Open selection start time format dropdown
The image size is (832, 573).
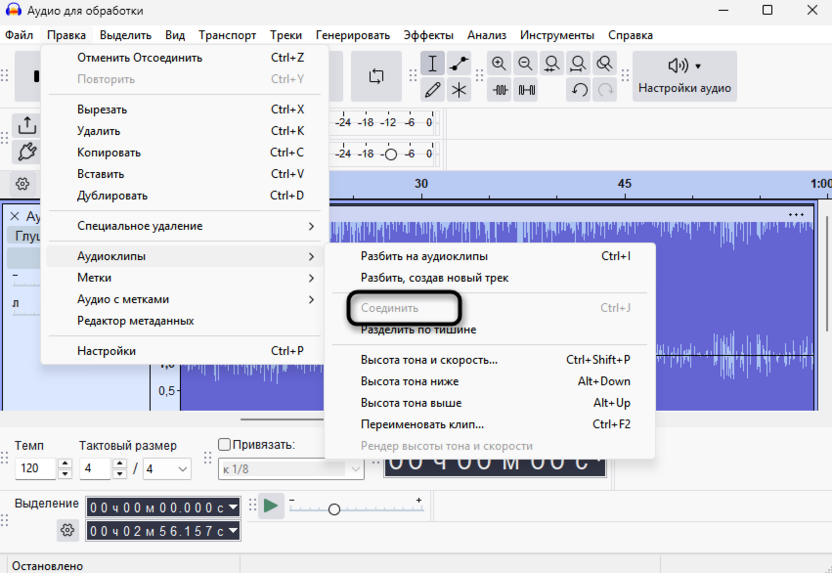tap(233, 507)
